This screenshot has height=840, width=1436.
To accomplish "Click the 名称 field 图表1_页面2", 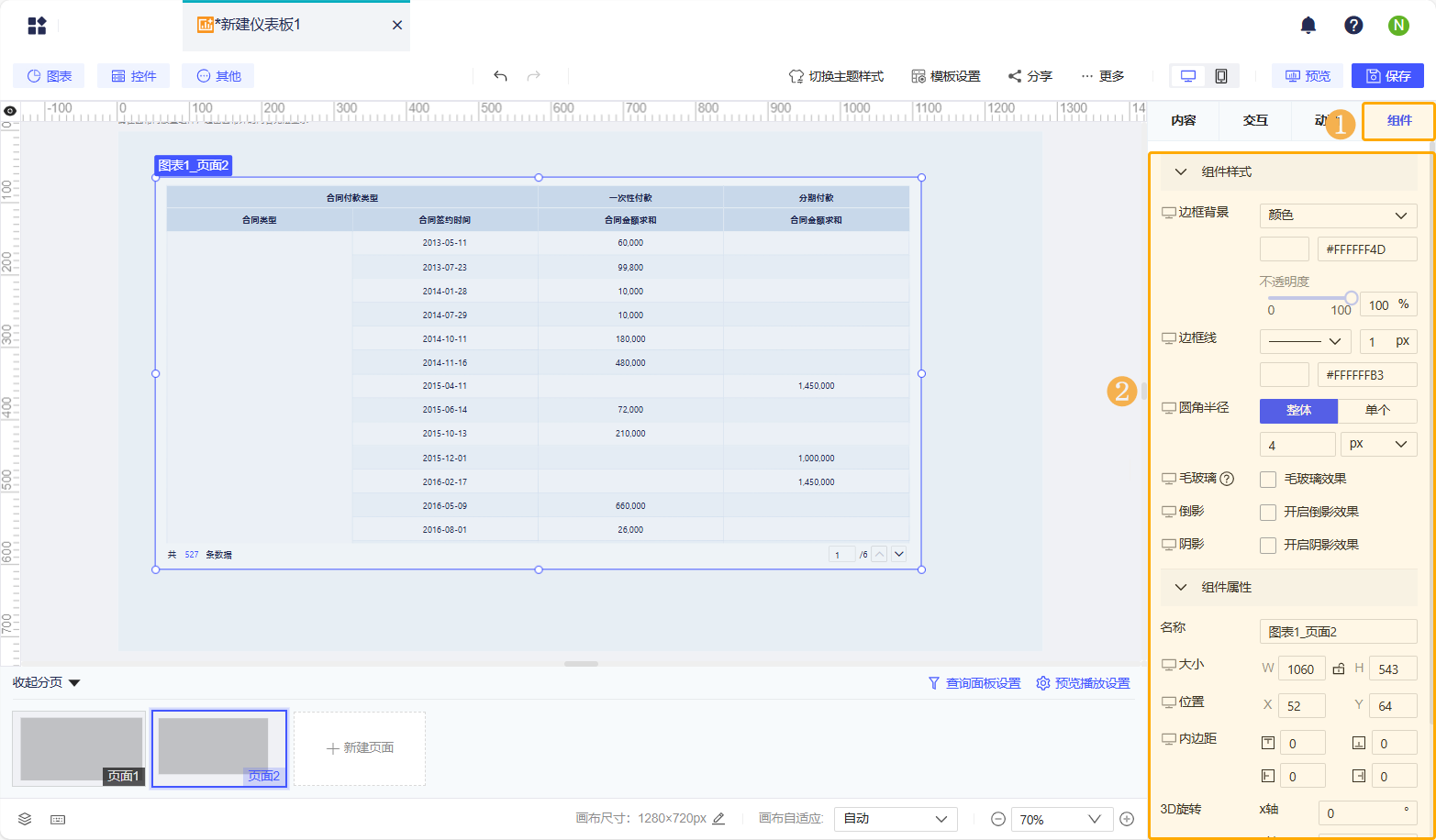I will (1338, 631).
